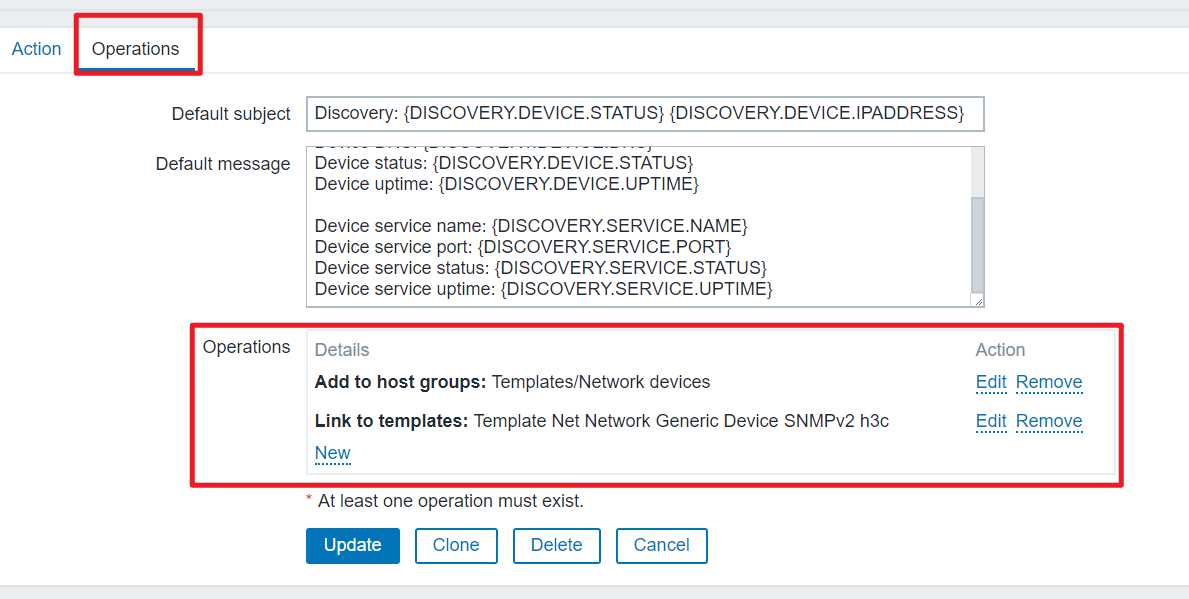Edit the Link to templates operation
The width and height of the screenshot is (1189, 599).
pyautogui.click(x=990, y=421)
